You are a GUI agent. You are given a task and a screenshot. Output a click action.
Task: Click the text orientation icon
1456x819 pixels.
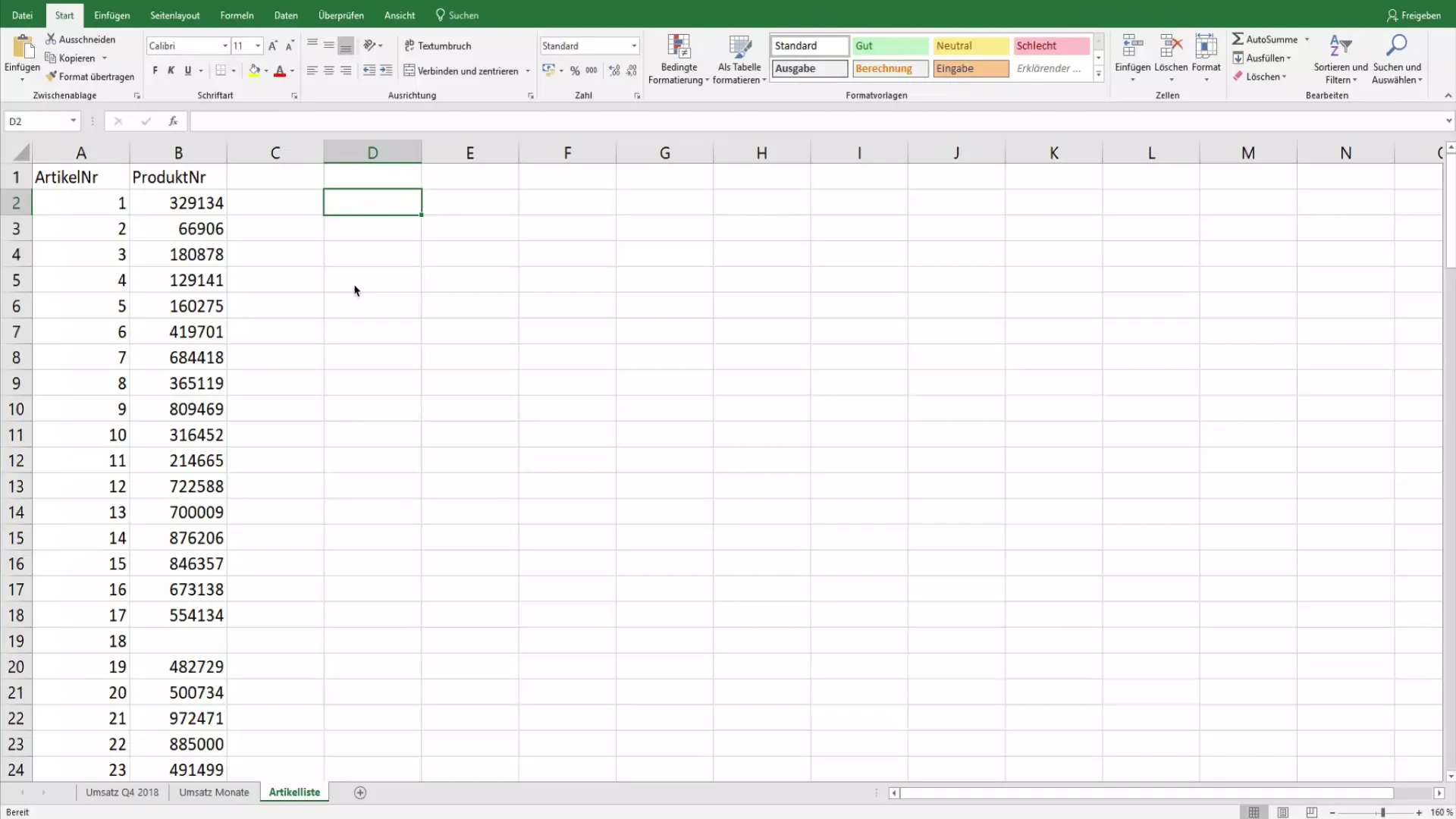point(369,45)
